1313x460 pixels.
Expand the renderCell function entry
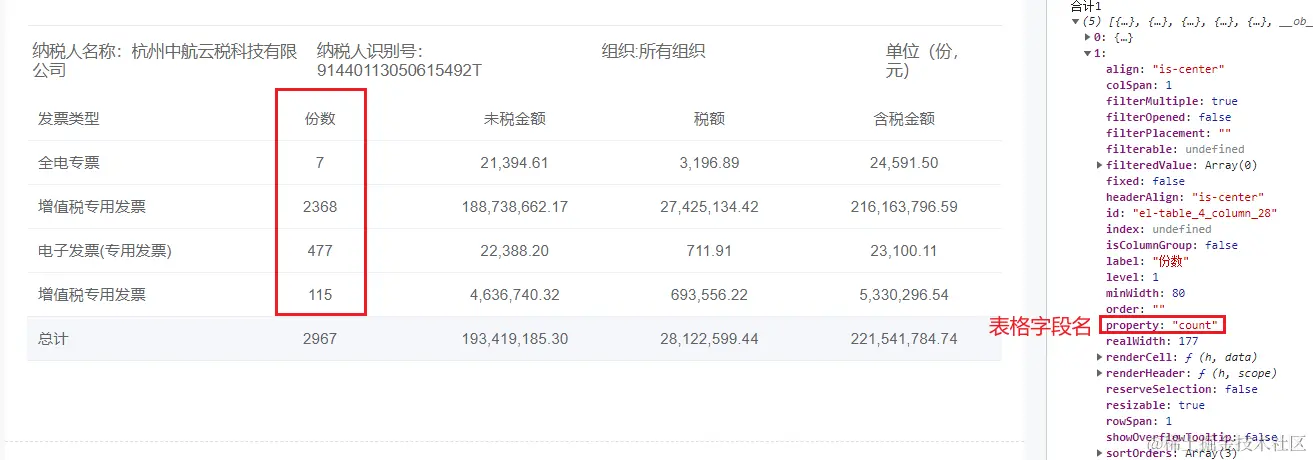(x=1100, y=357)
